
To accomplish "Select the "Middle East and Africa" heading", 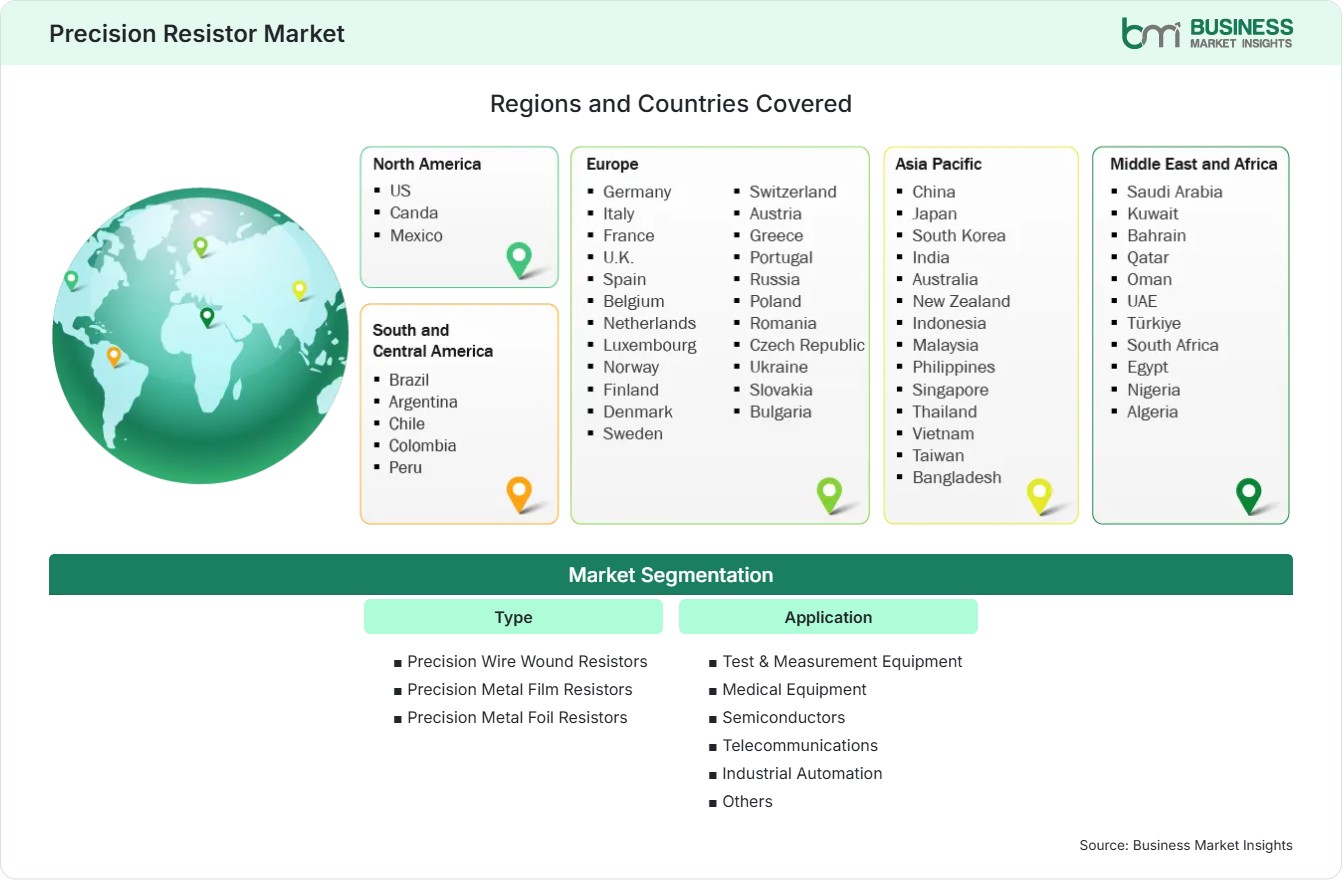I will pos(1194,164).
